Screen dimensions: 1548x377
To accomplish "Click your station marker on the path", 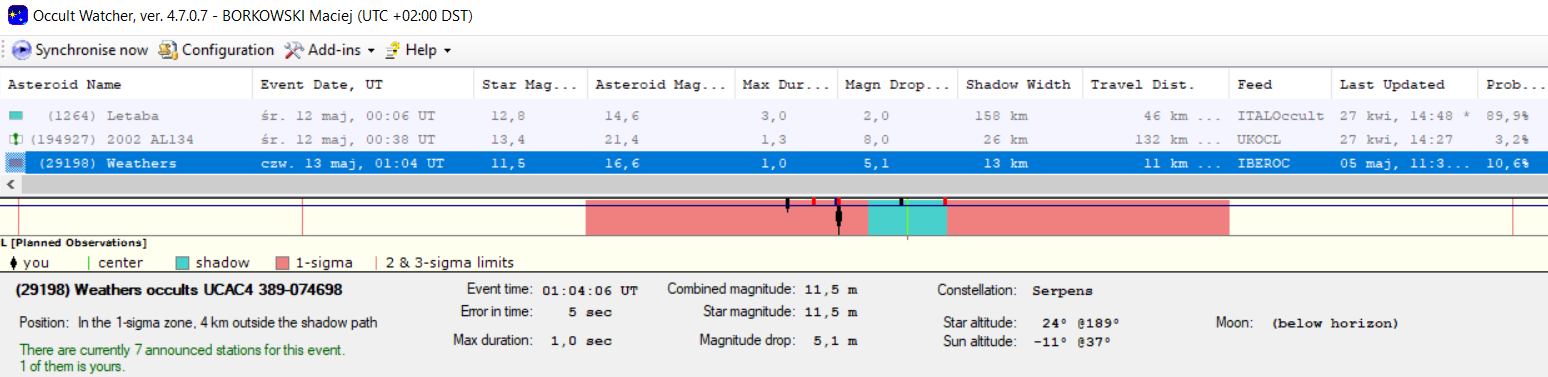I will [x=838, y=218].
